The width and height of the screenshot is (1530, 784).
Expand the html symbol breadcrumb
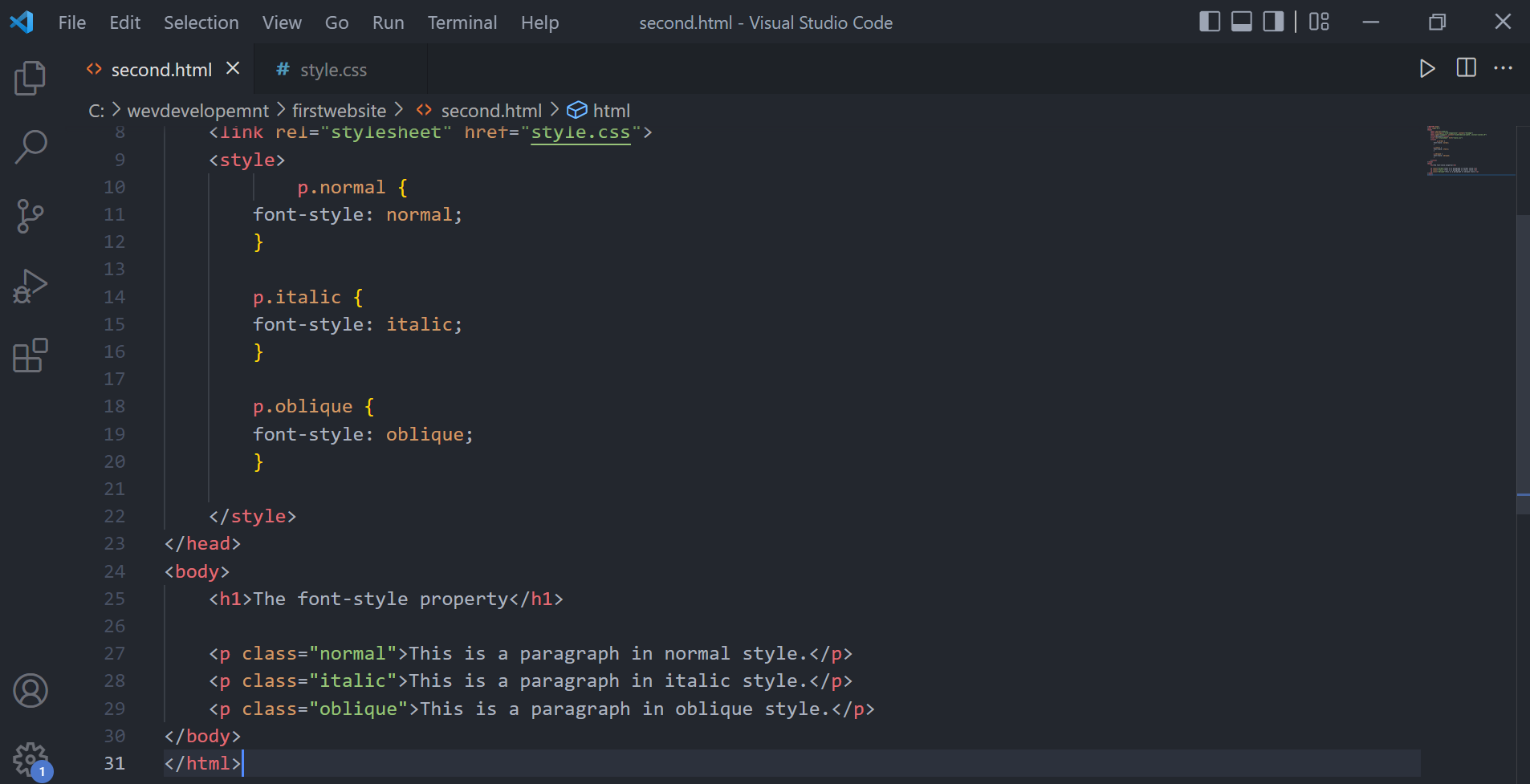611,111
